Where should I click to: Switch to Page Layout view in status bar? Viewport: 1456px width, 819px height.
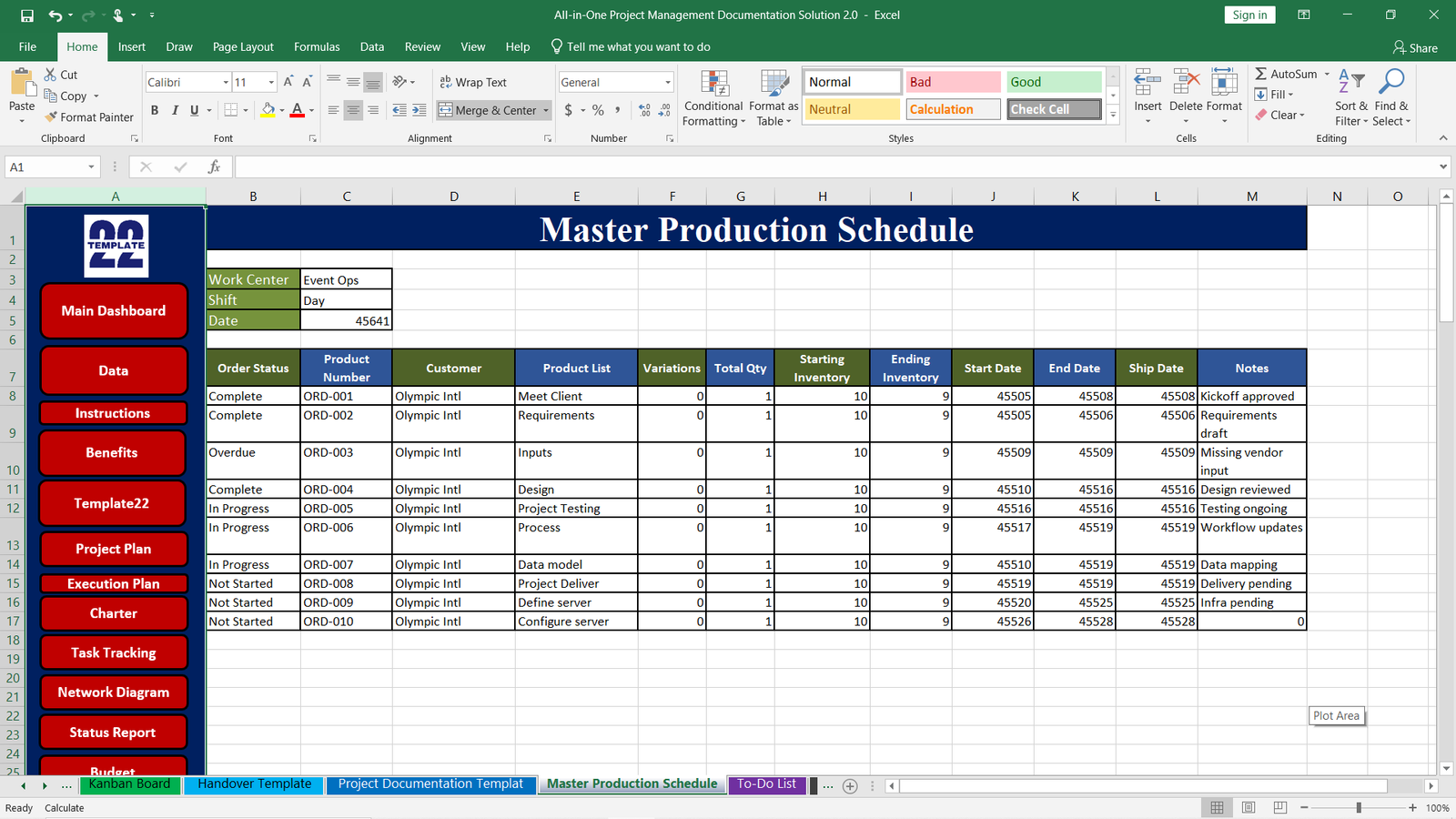(1249, 807)
